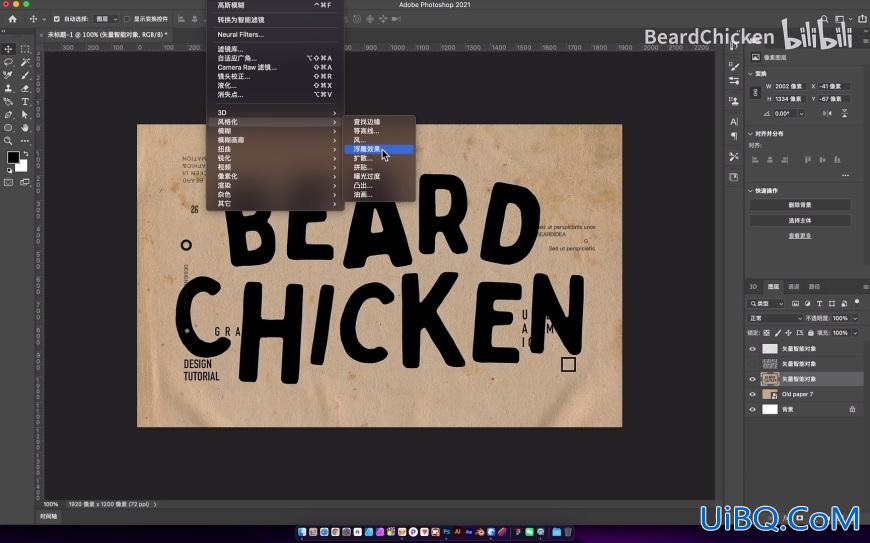The height and width of the screenshot is (543, 870).
Task: Reset default foreground and background colors
Action: 9,170
